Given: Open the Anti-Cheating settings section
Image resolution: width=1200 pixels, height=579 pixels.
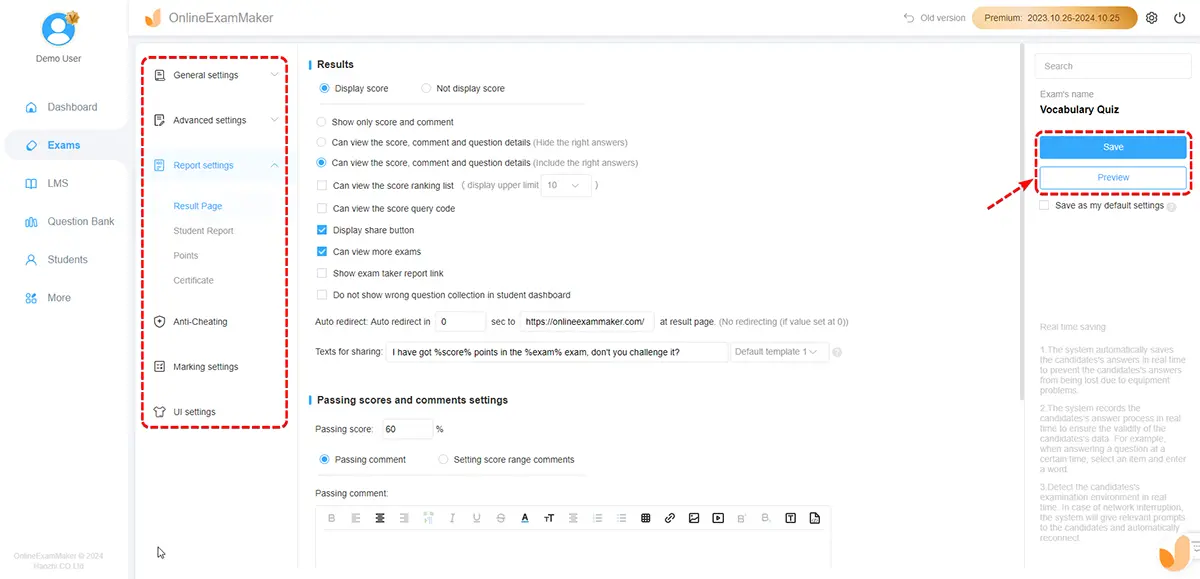Looking at the screenshot, I should click(x=200, y=322).
